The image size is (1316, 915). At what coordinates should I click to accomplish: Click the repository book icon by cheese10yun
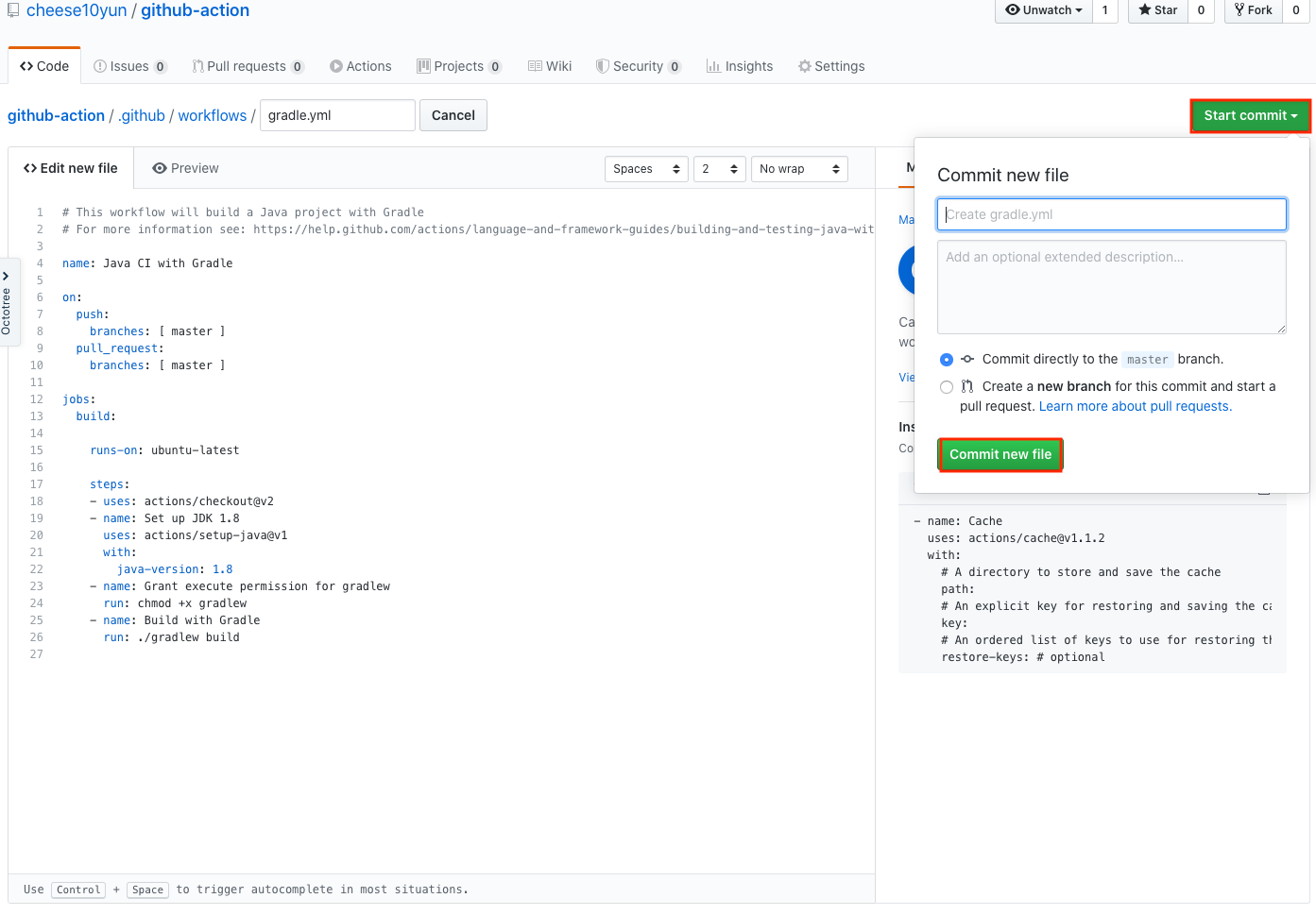pyautogui.click(x=13, y=10)
